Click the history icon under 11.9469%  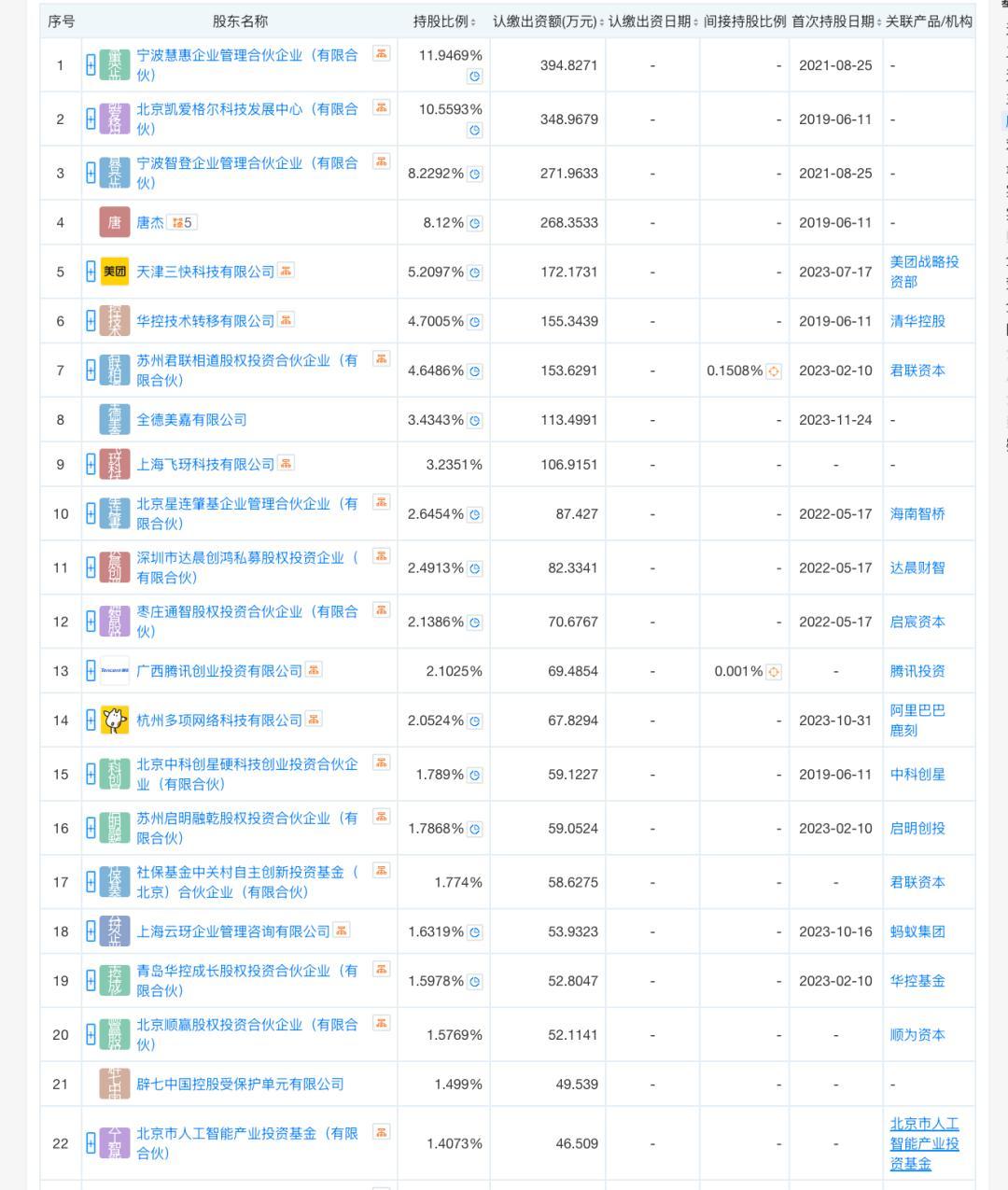point(475,77)
